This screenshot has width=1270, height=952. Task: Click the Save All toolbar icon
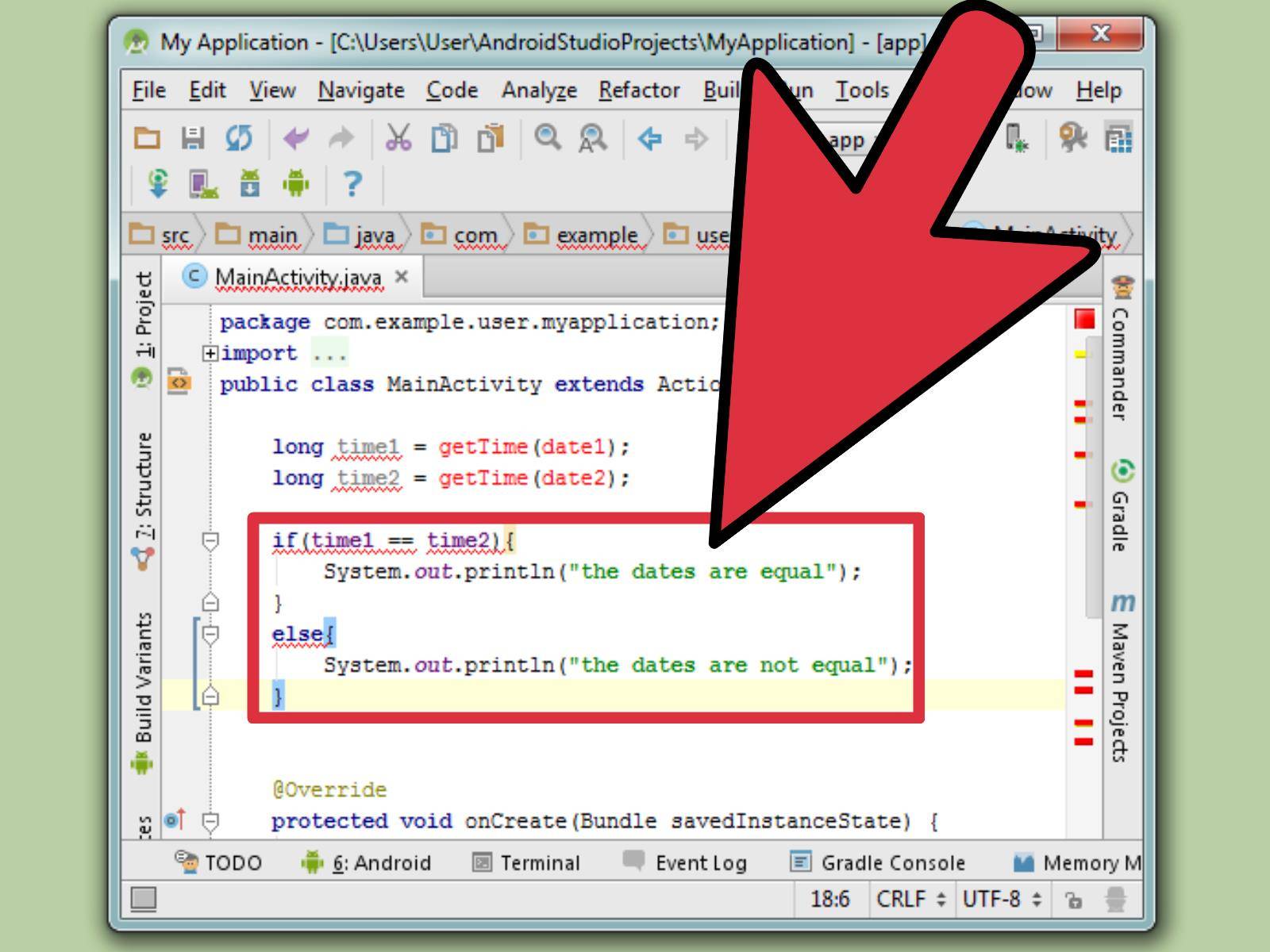click(x=193, y=139)
